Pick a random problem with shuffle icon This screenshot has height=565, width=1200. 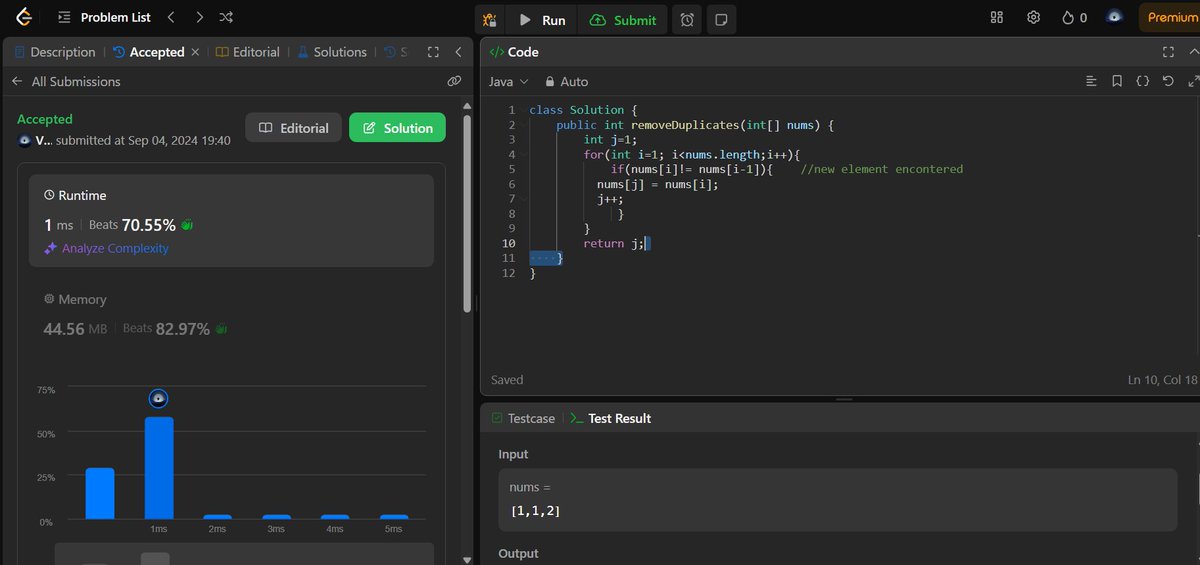pyautogui.click(x=227, y=18)
